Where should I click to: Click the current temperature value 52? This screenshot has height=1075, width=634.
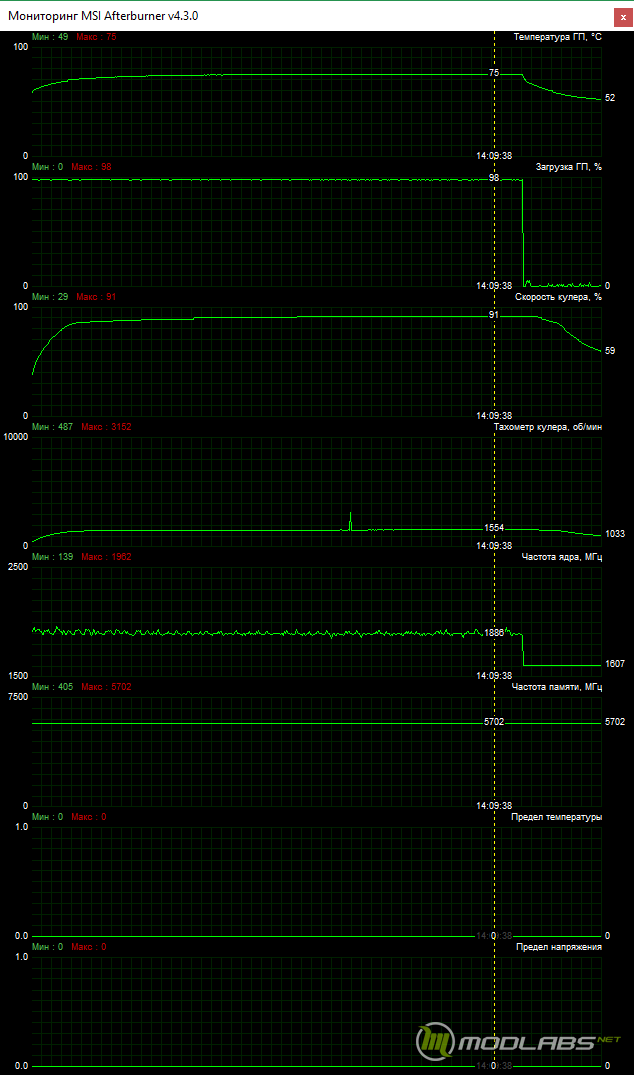[x=610, y=98]
